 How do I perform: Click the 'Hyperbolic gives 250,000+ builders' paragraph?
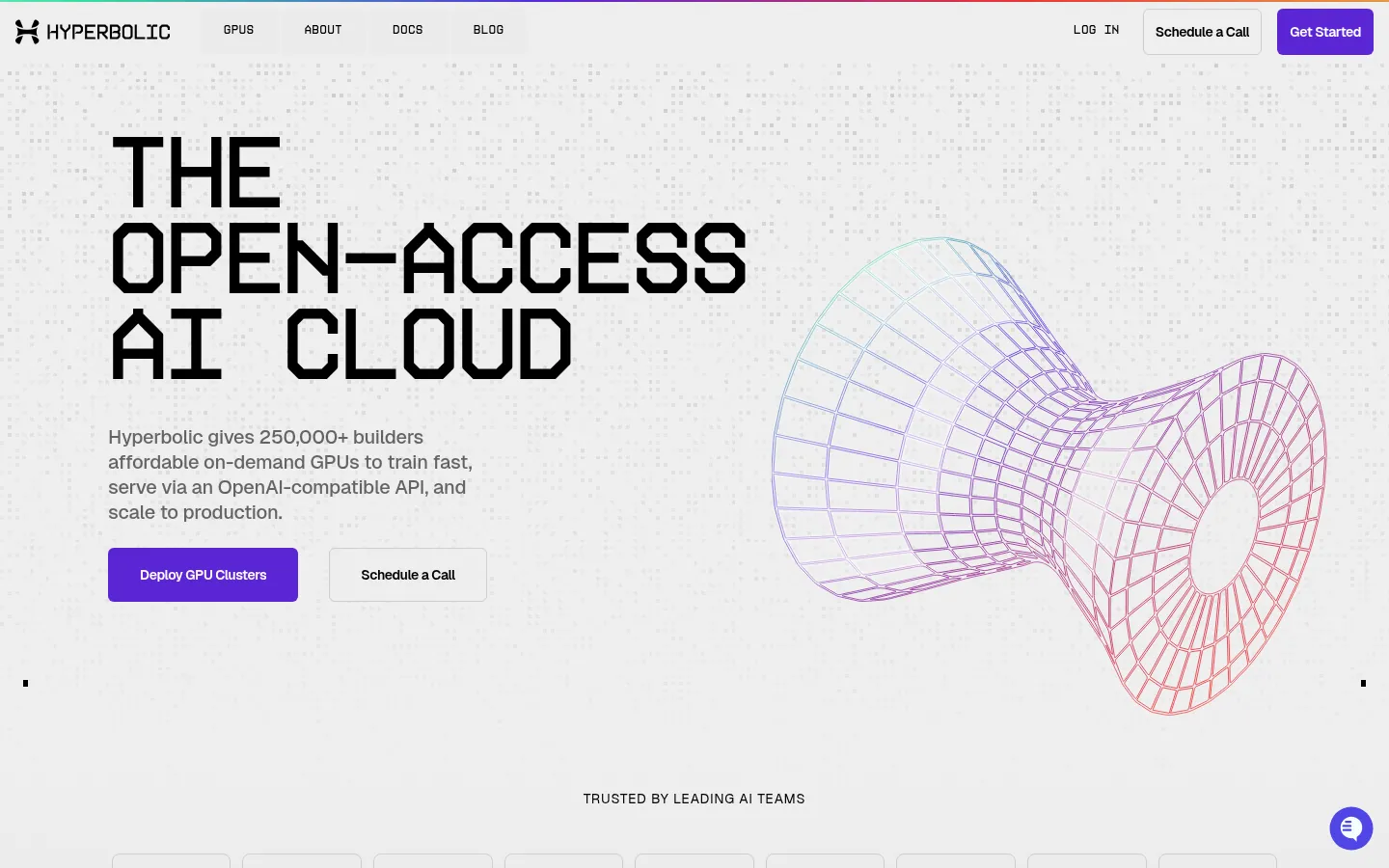point(290,475)
